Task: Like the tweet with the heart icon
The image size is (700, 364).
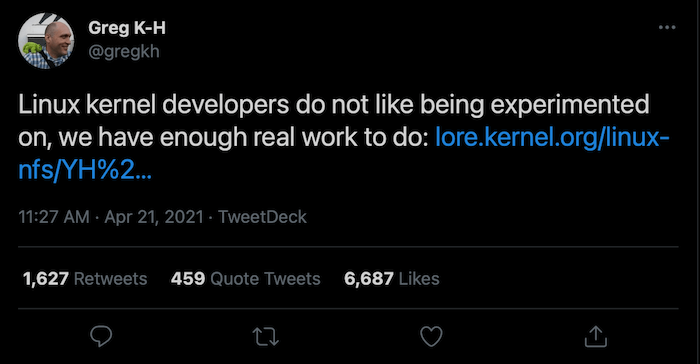Action: coord(431,336)
